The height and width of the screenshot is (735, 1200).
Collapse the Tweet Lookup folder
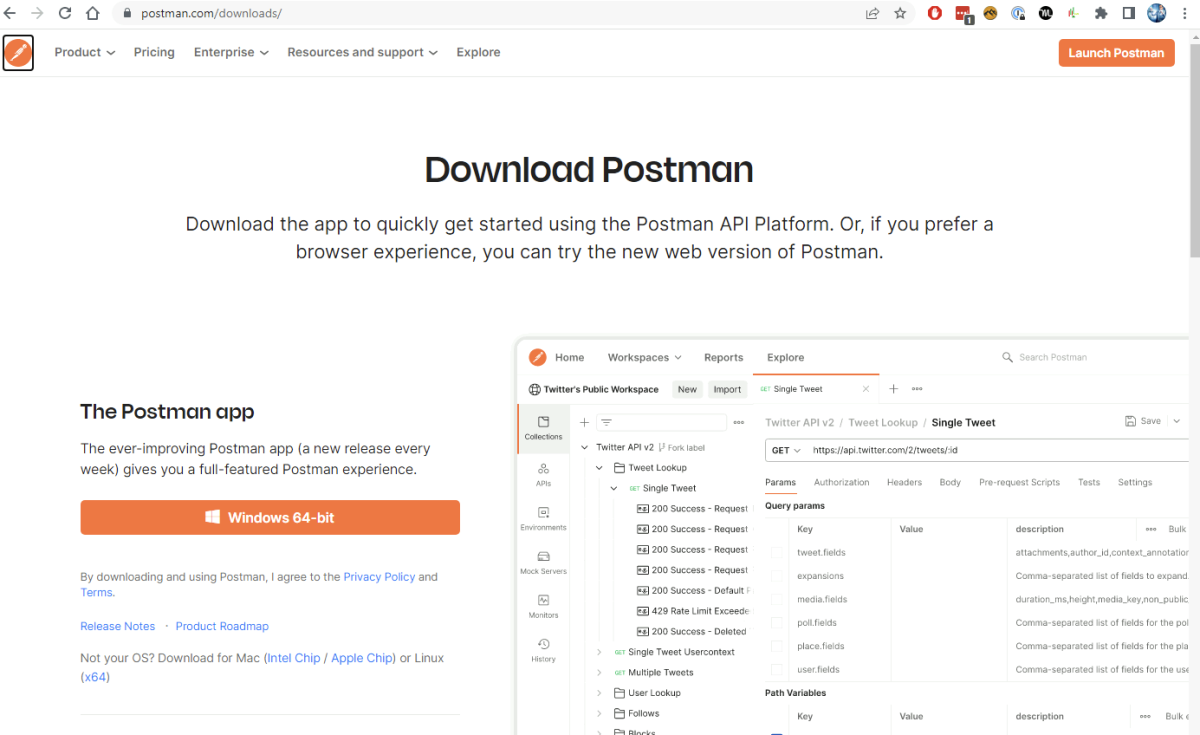click(598, 467)
